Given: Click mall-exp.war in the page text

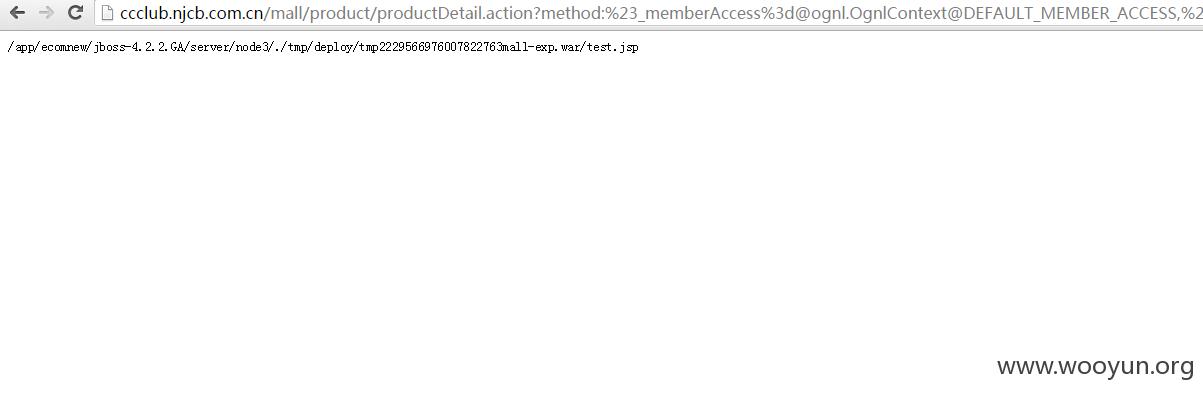Looking at the screenshot, I should pos(542,48).
